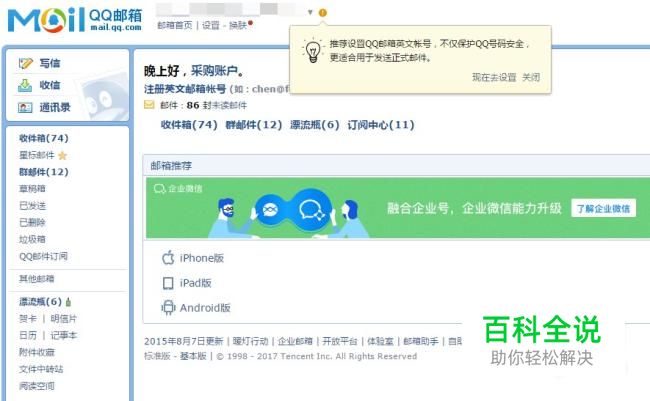This screenshot has width=650, height=401.
Task: Click the green 企业微信 banner image
Action: point(398,208)
